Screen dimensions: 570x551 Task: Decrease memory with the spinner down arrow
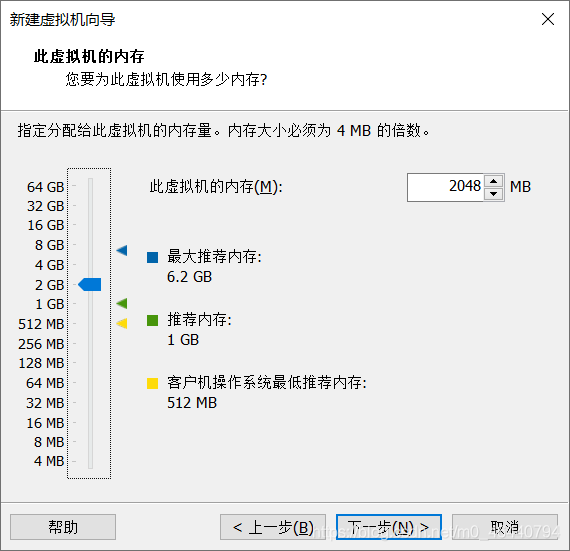493,194
